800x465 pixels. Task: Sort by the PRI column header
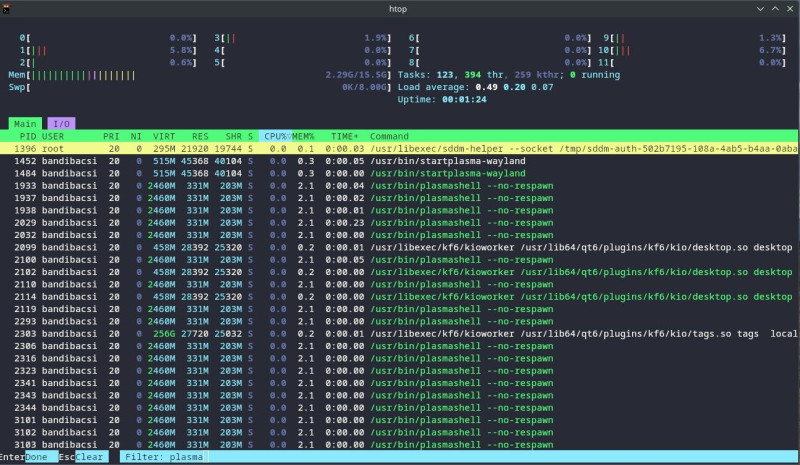click(x=111, y=136)
